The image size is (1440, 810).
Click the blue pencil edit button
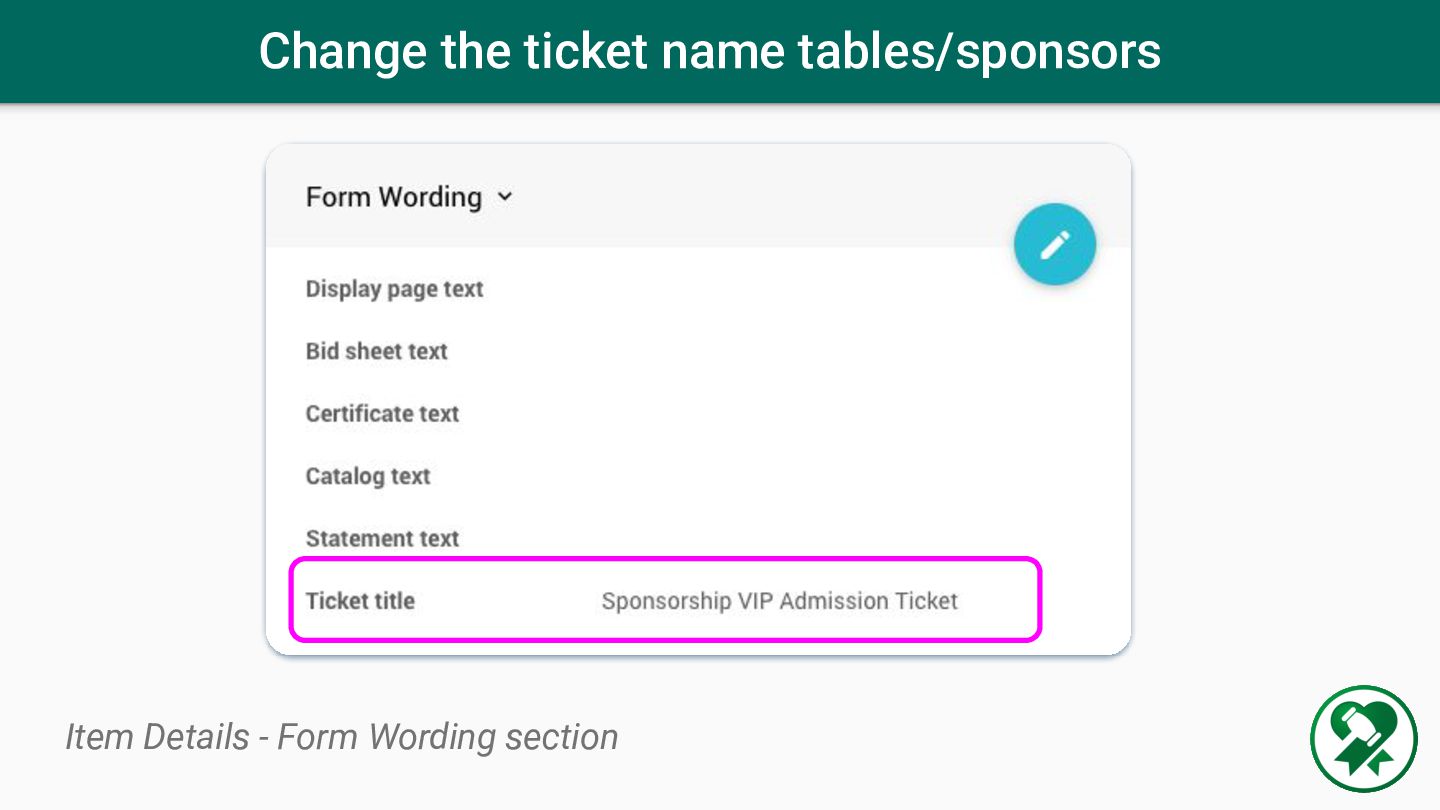click(x=1055, y=244)
